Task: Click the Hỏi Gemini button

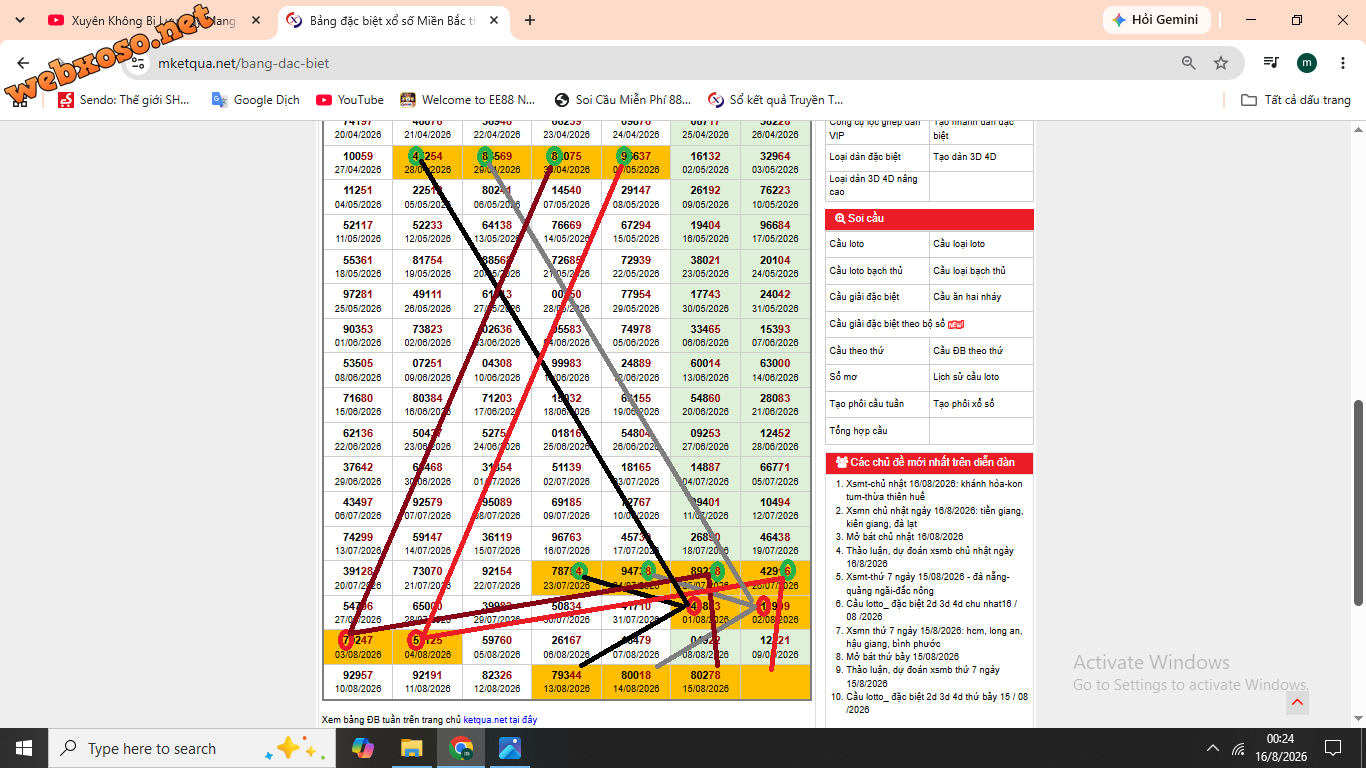Action: click(x=1157, y=20)
